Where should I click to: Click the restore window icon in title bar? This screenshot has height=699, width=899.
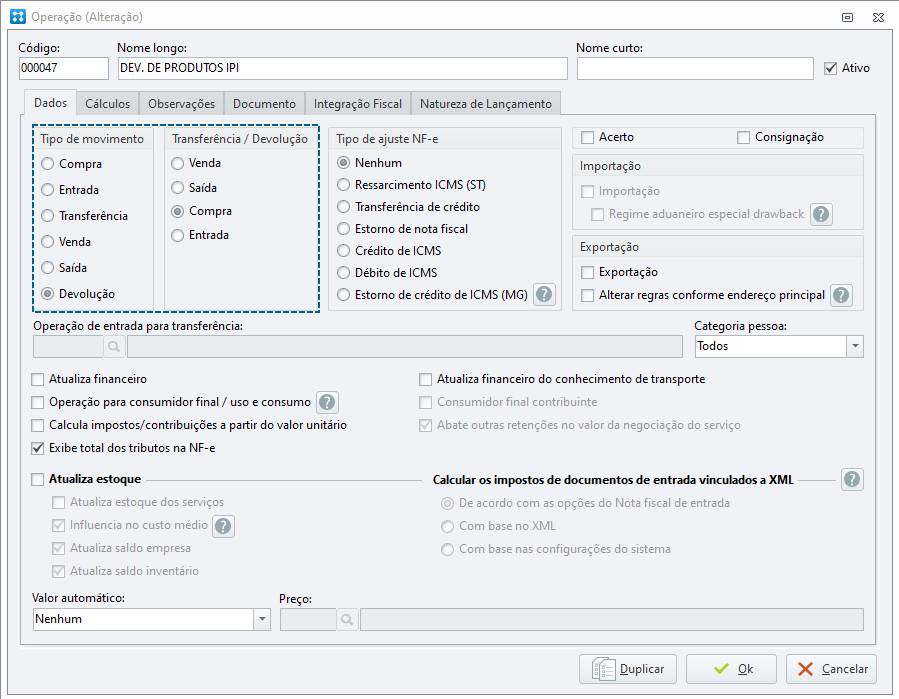(847, 17)
